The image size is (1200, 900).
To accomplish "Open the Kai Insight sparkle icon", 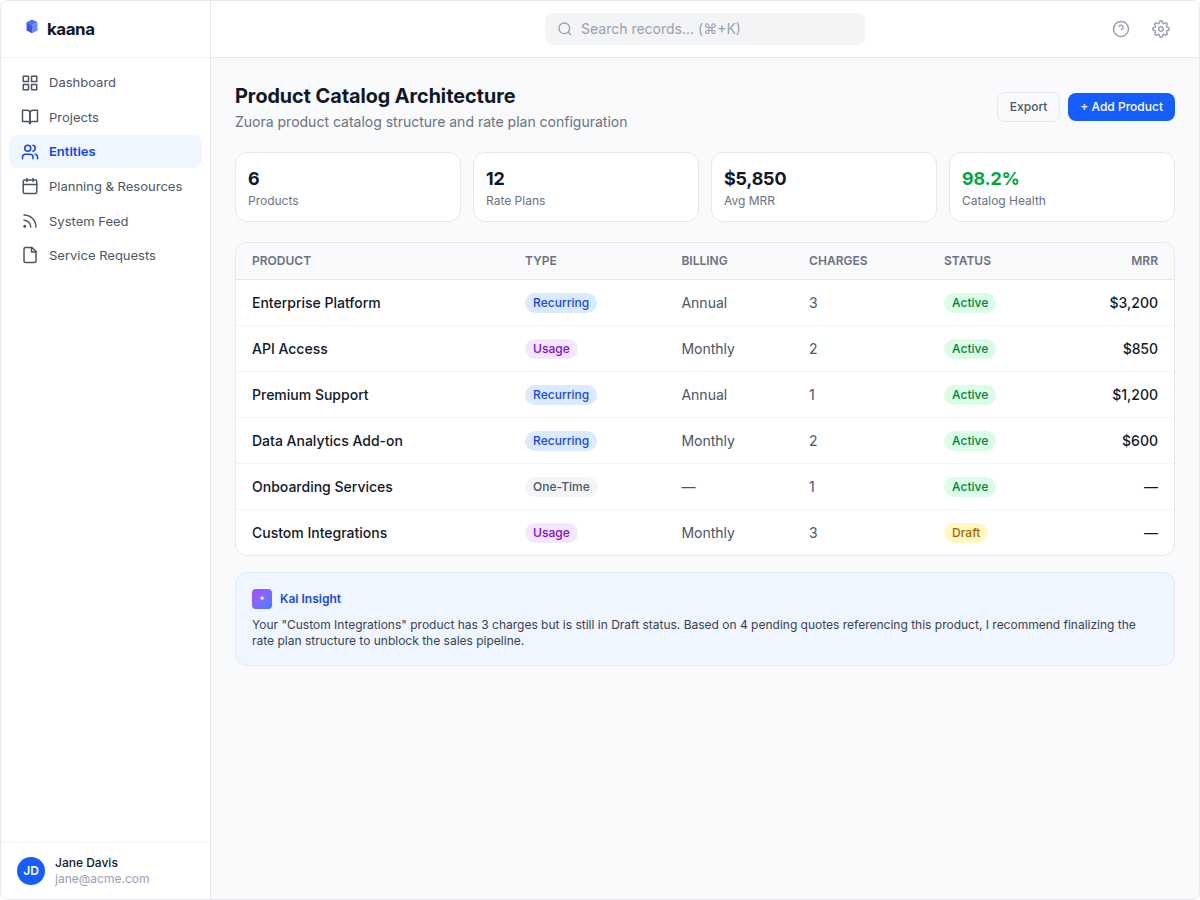I will (x=261, y=598).
